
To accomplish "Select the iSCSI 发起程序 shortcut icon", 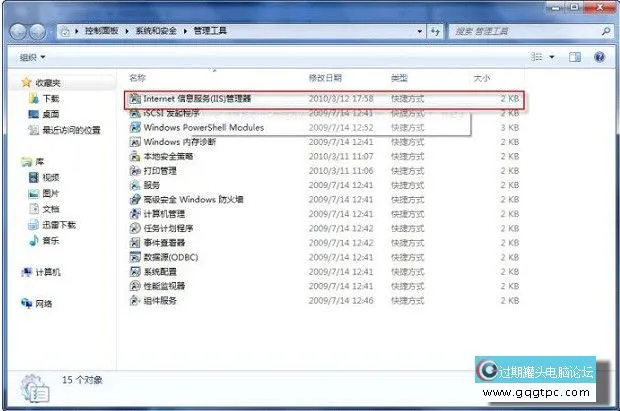I will pos(135,113).
